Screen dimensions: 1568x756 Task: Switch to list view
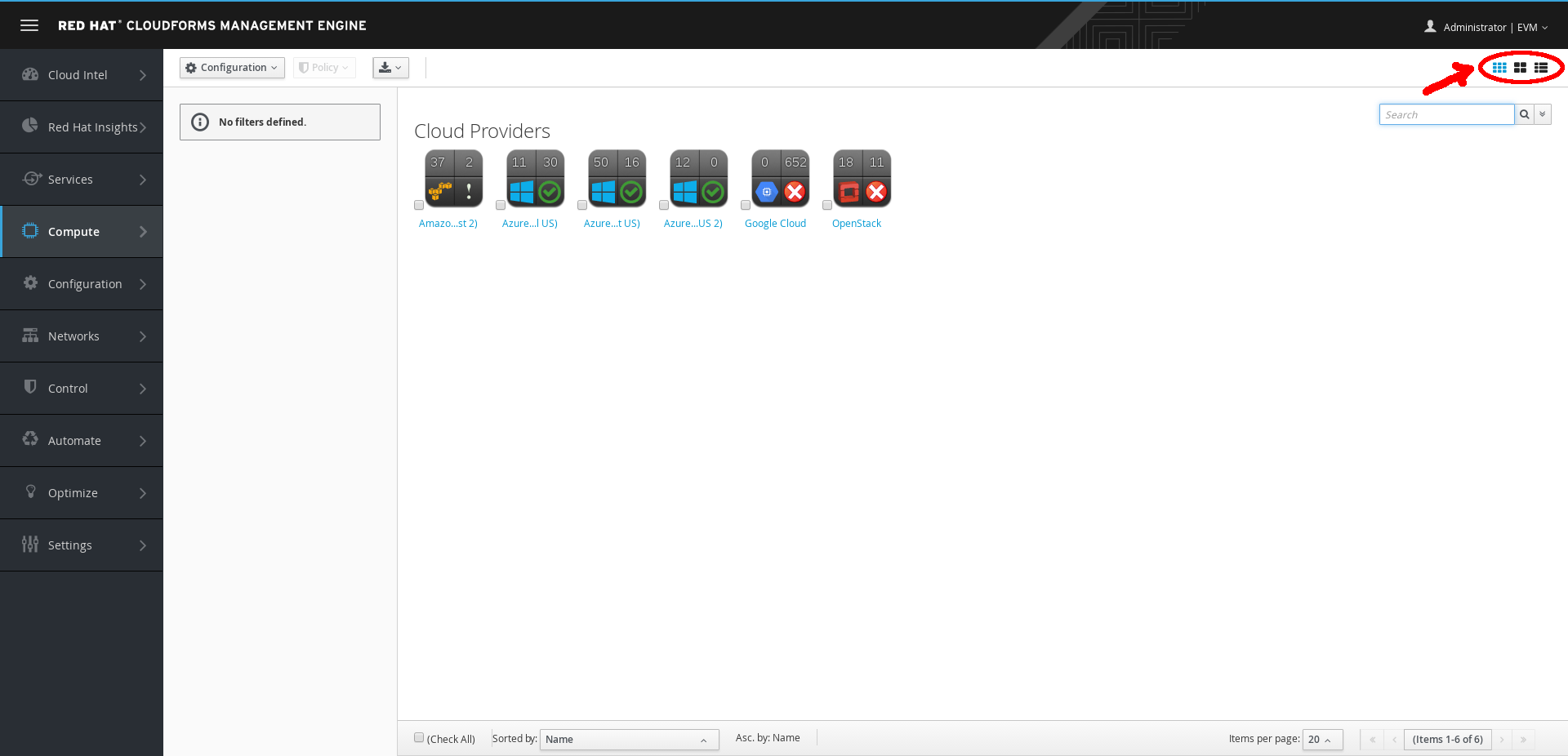1541,68
